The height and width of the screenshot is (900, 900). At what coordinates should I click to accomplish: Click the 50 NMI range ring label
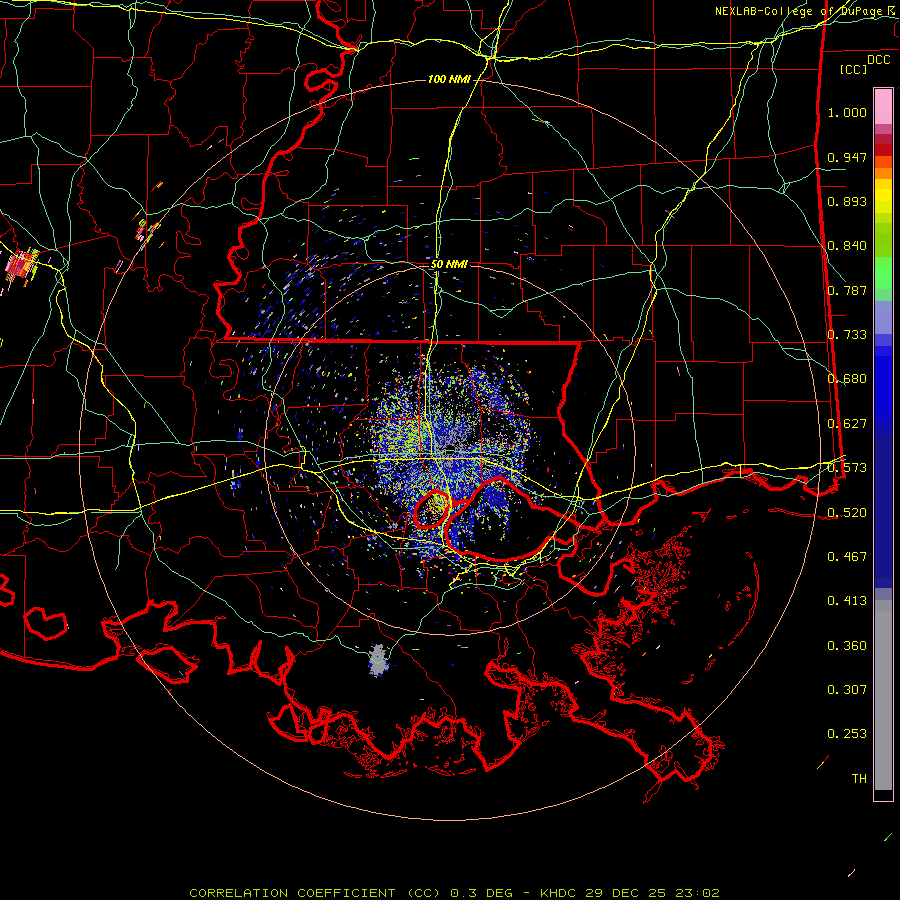pyautogui.click(x=449, y=264)
